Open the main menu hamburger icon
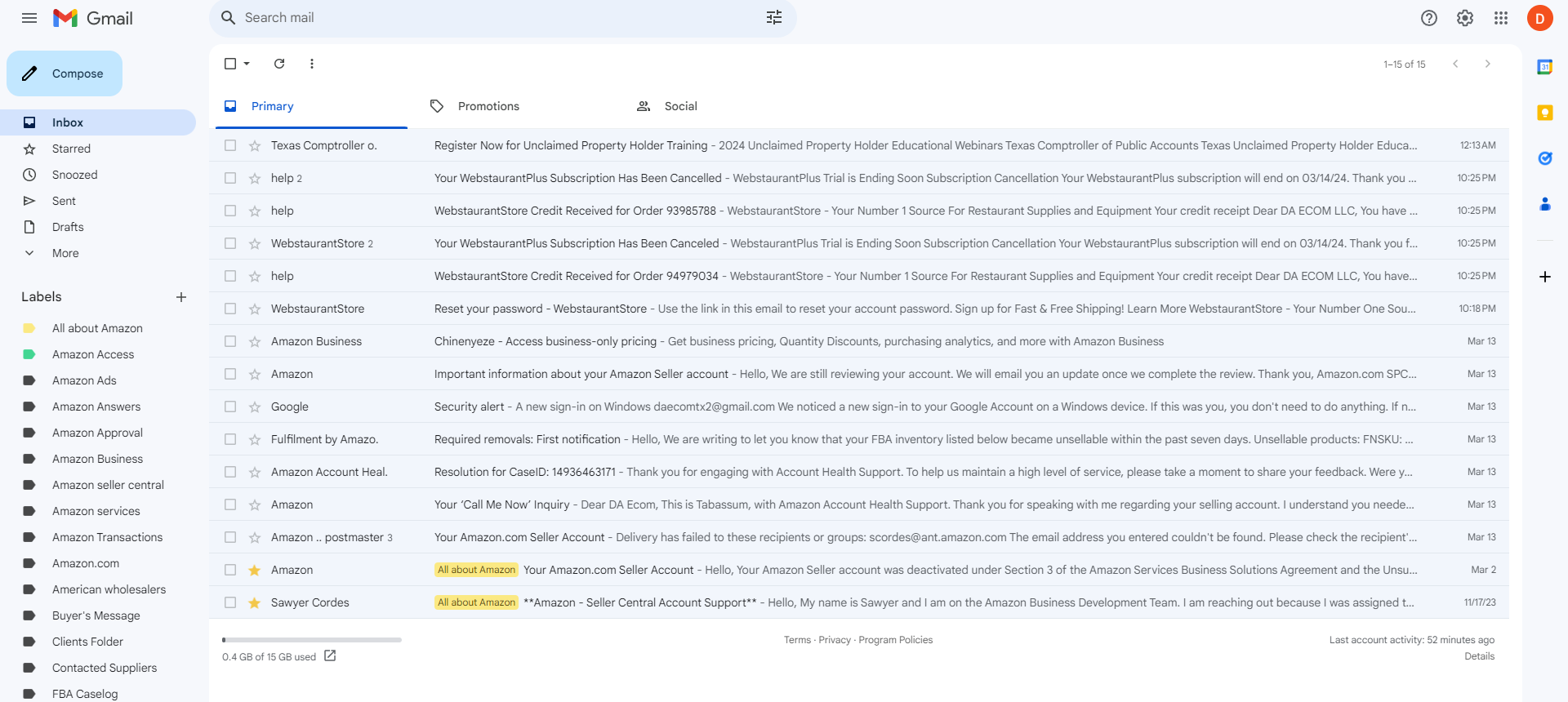This screenshot has width=1568, height=702. tap(29, 18)
